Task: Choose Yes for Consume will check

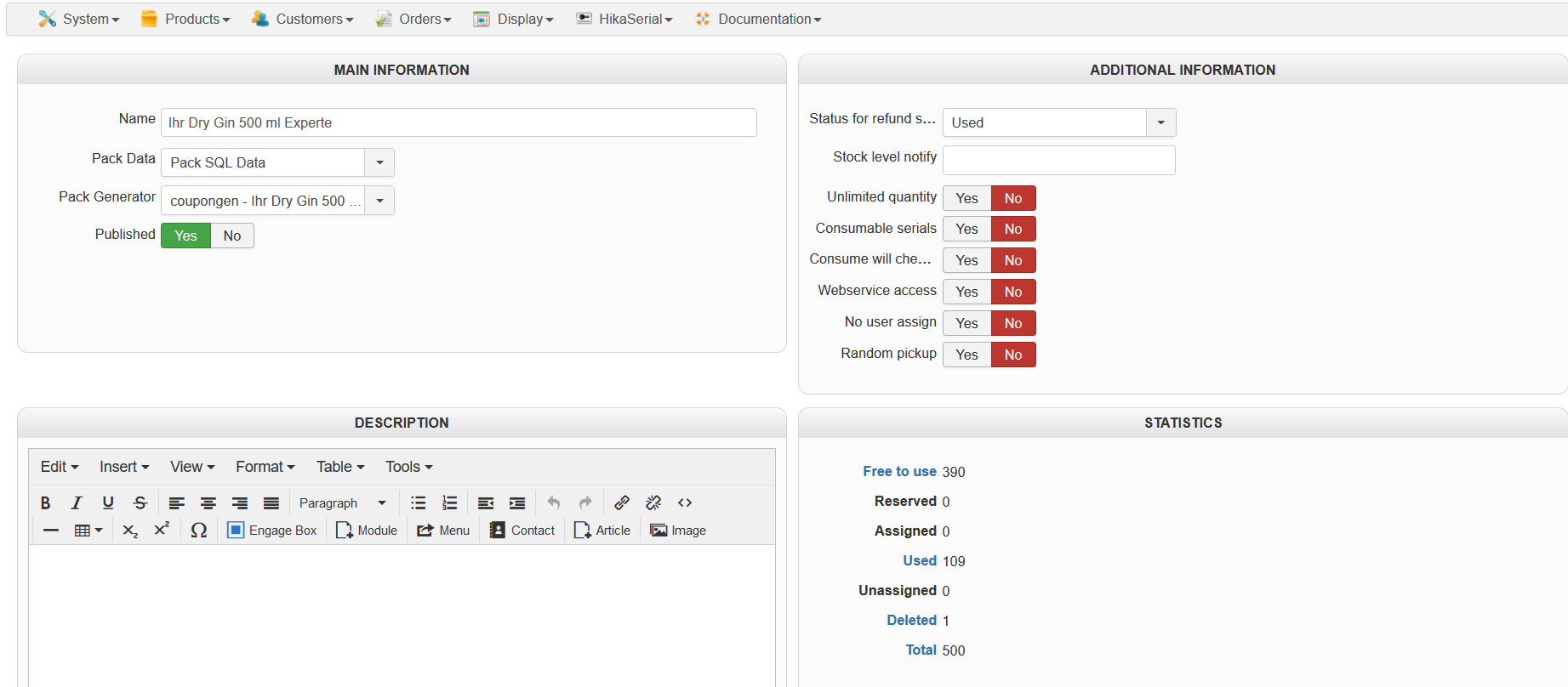Action: click(966, 260)
